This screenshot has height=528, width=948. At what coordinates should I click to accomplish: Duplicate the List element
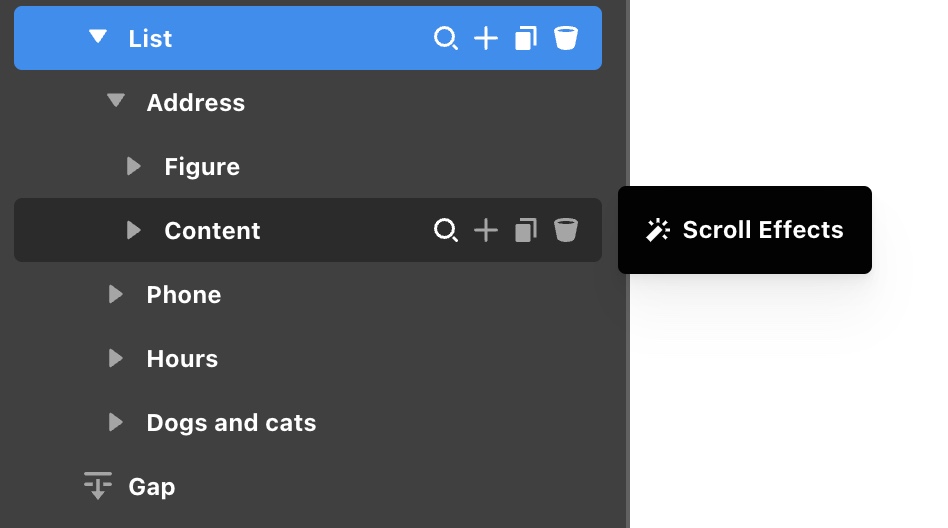click(526, 39)
